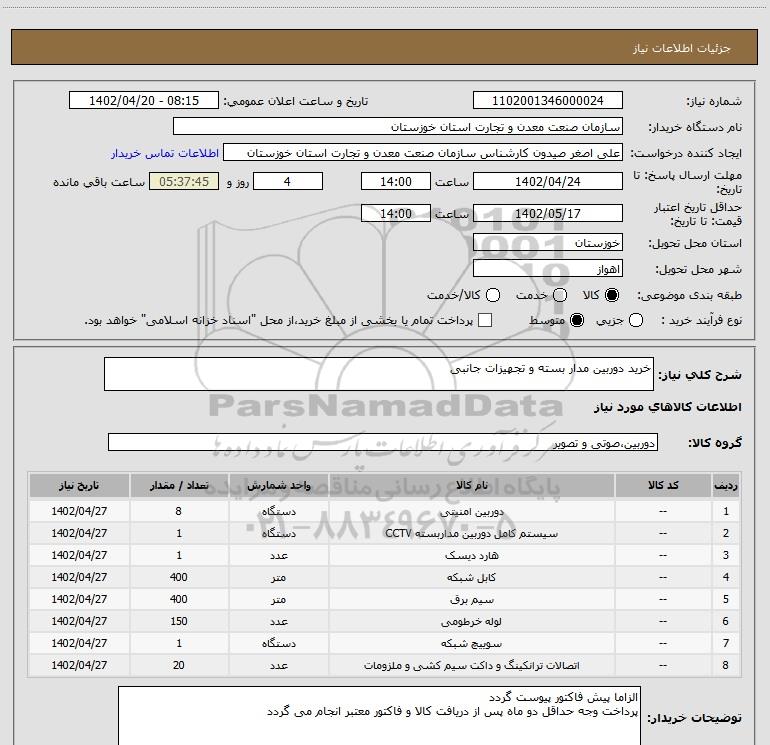Click the remaining time countdown 05:37:45
This screenshot has height=745, width=770.
tap(184, 182)
